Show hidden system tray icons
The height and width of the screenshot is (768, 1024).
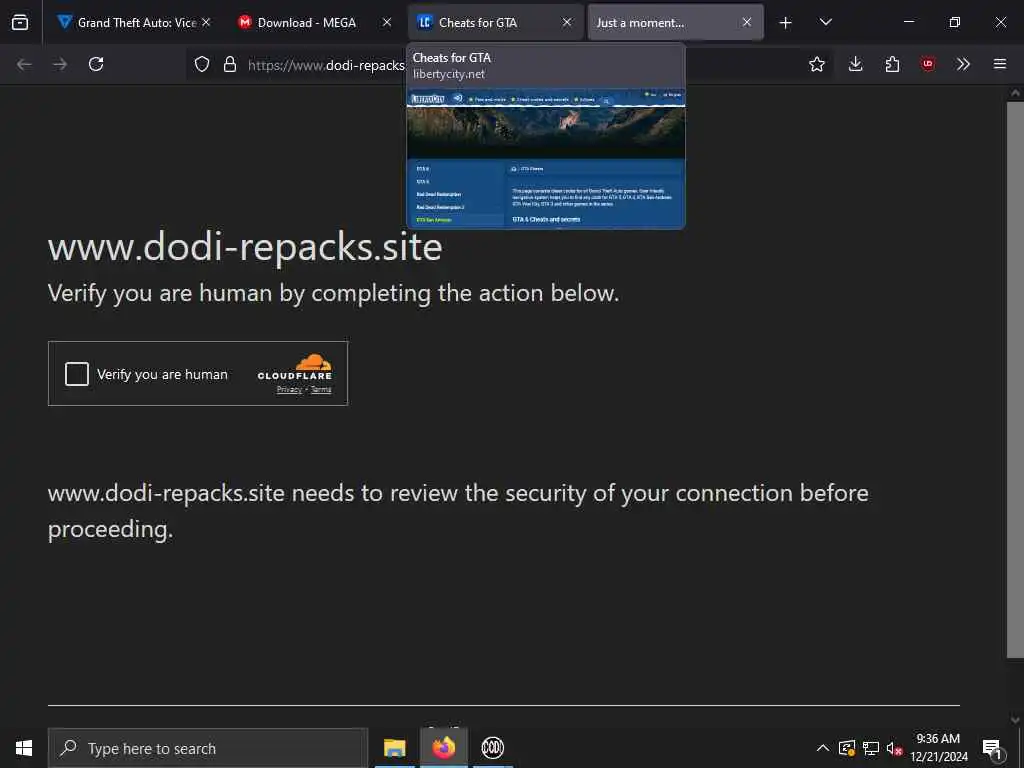point(823,748)
